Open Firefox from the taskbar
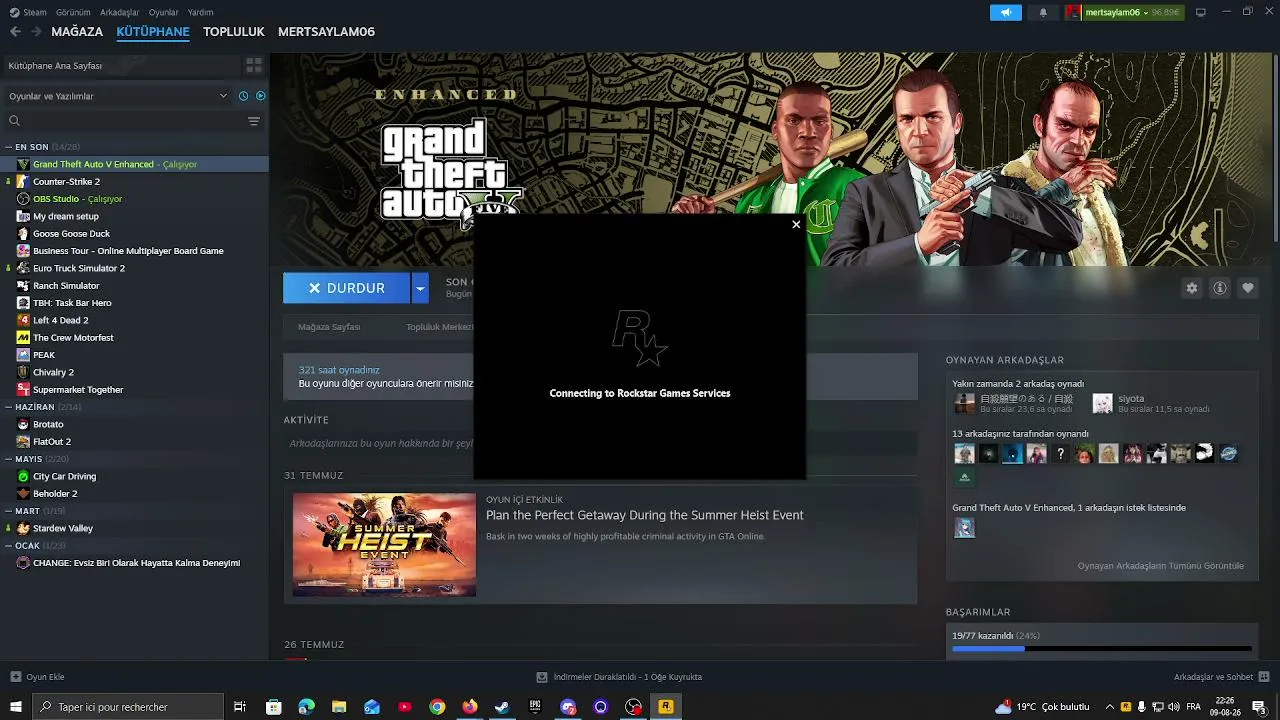 [x=470, y=707]
